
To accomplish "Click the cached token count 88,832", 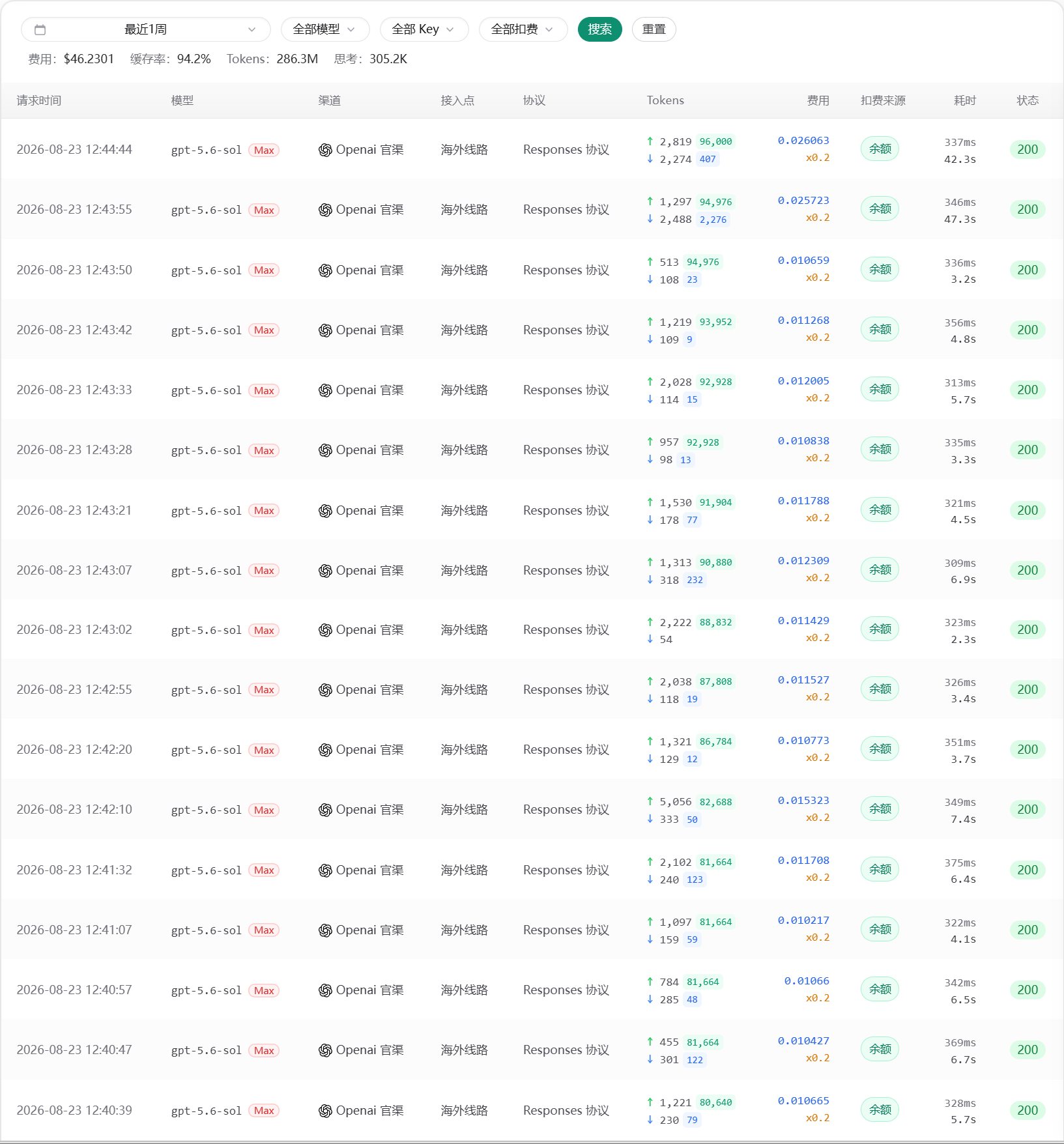I will point(715,622).
